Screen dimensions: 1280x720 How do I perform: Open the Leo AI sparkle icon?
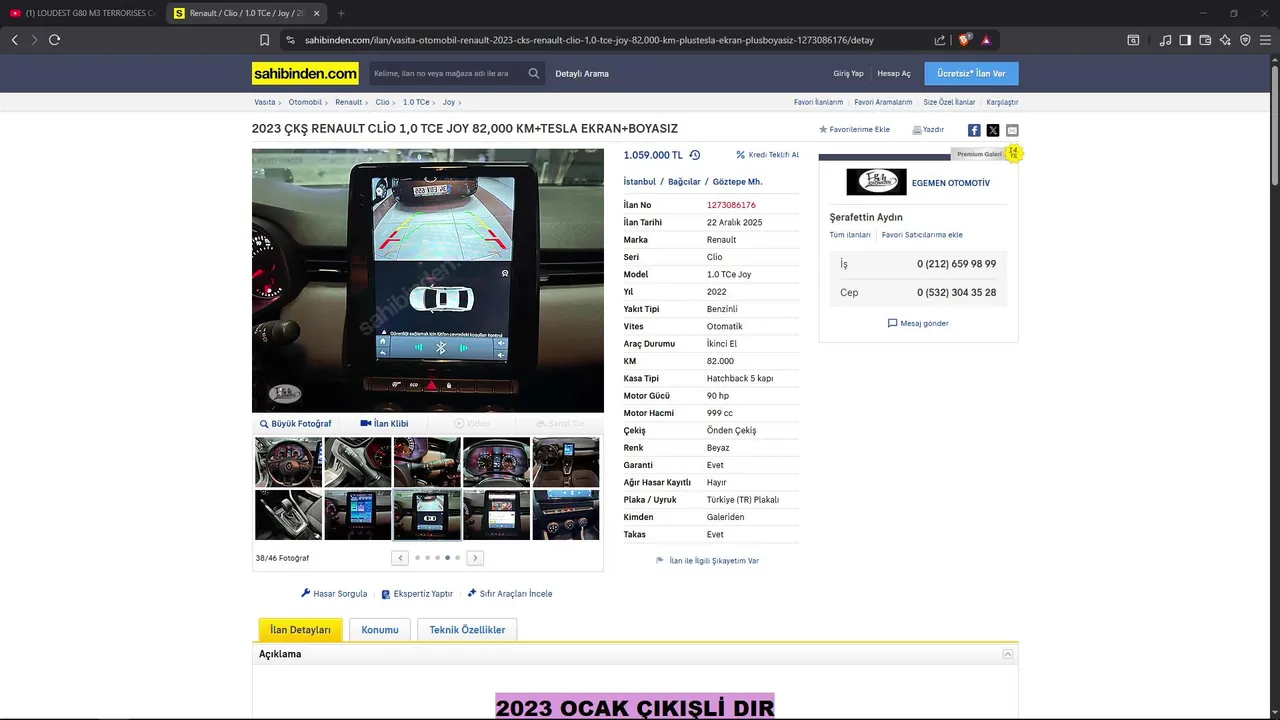[x=1225, y=40]
